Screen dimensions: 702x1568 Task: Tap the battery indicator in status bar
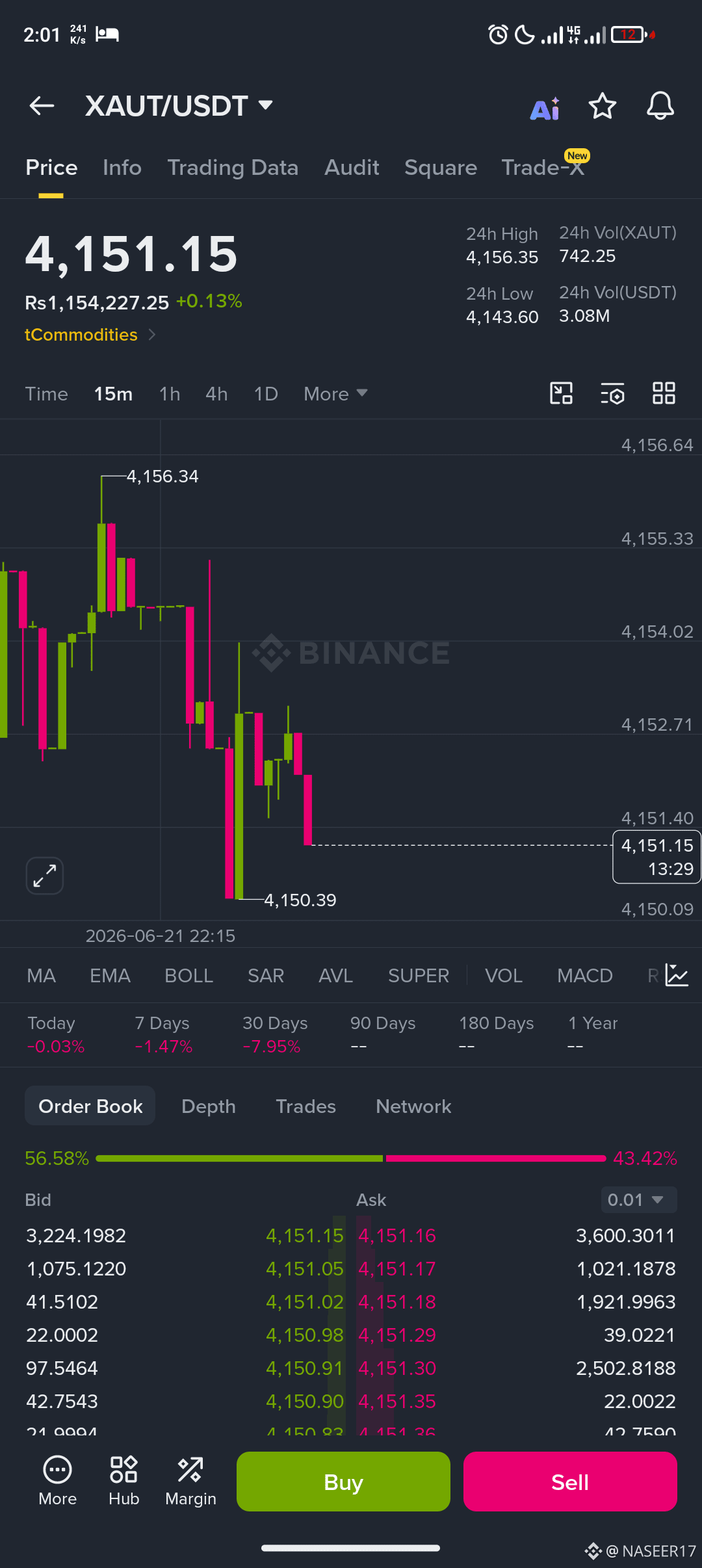633,34
